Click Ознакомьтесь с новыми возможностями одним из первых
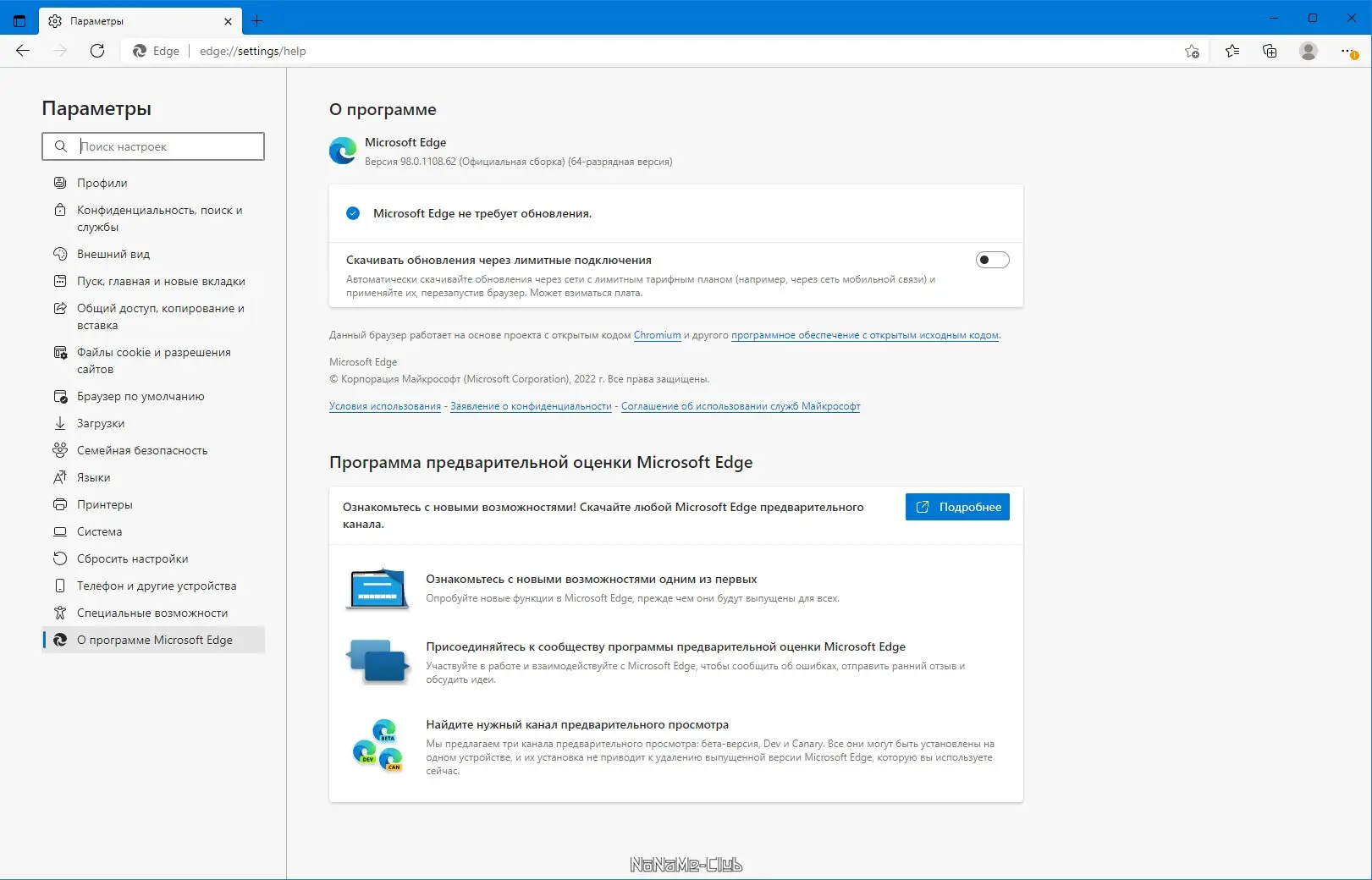This screenshot has width=1372, height=880. [x=591, y=579]
